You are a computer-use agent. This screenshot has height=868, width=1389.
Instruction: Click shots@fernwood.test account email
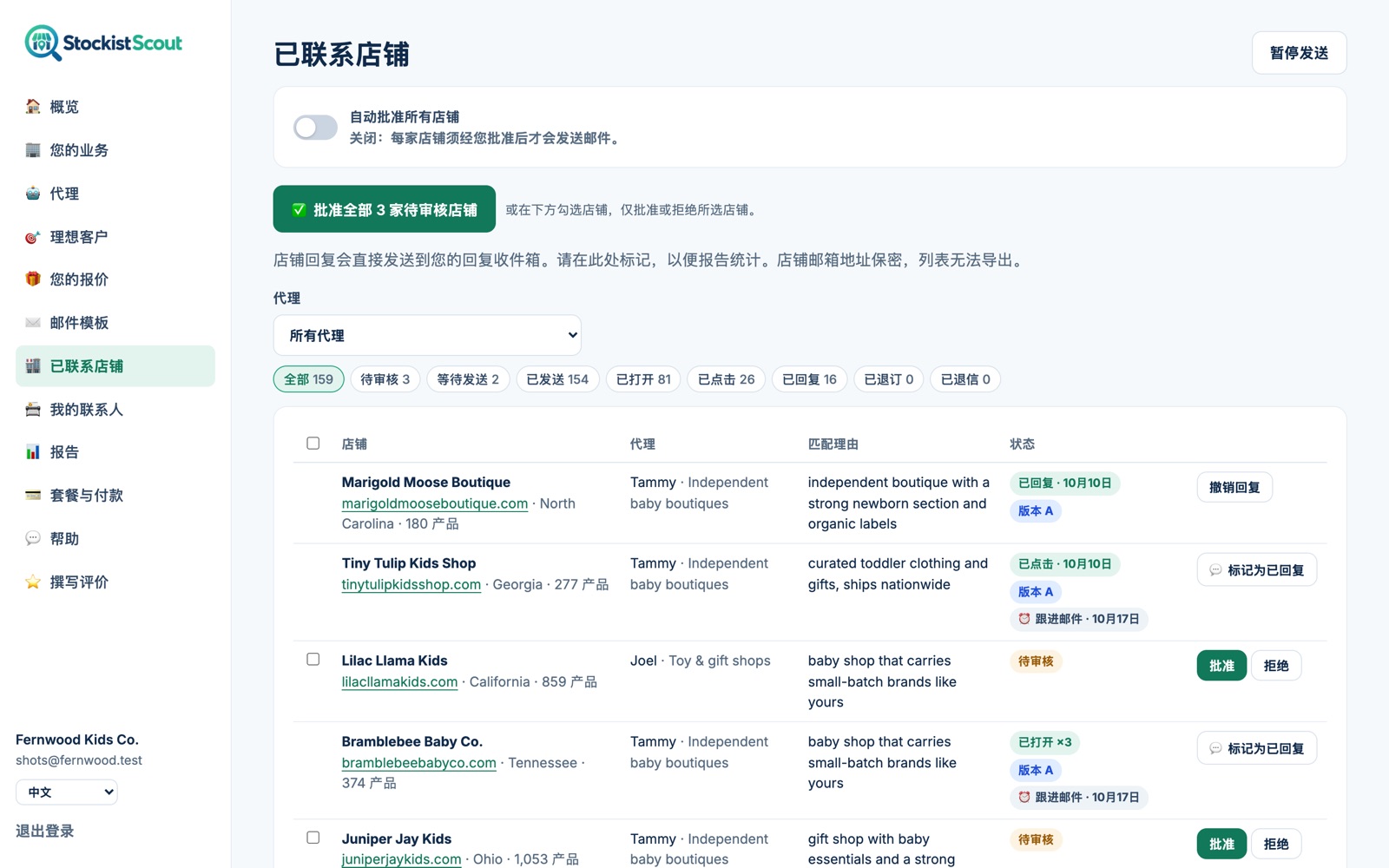coord(78,760)
